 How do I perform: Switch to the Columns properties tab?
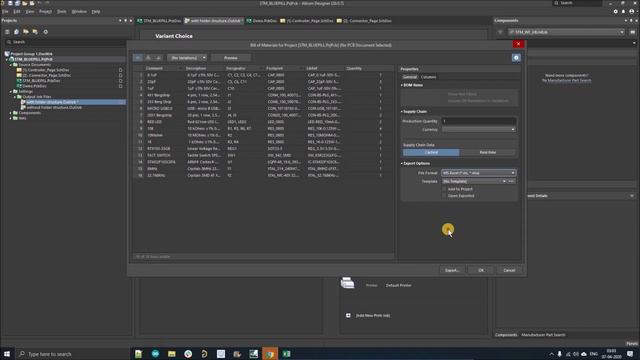click(428, 77)
